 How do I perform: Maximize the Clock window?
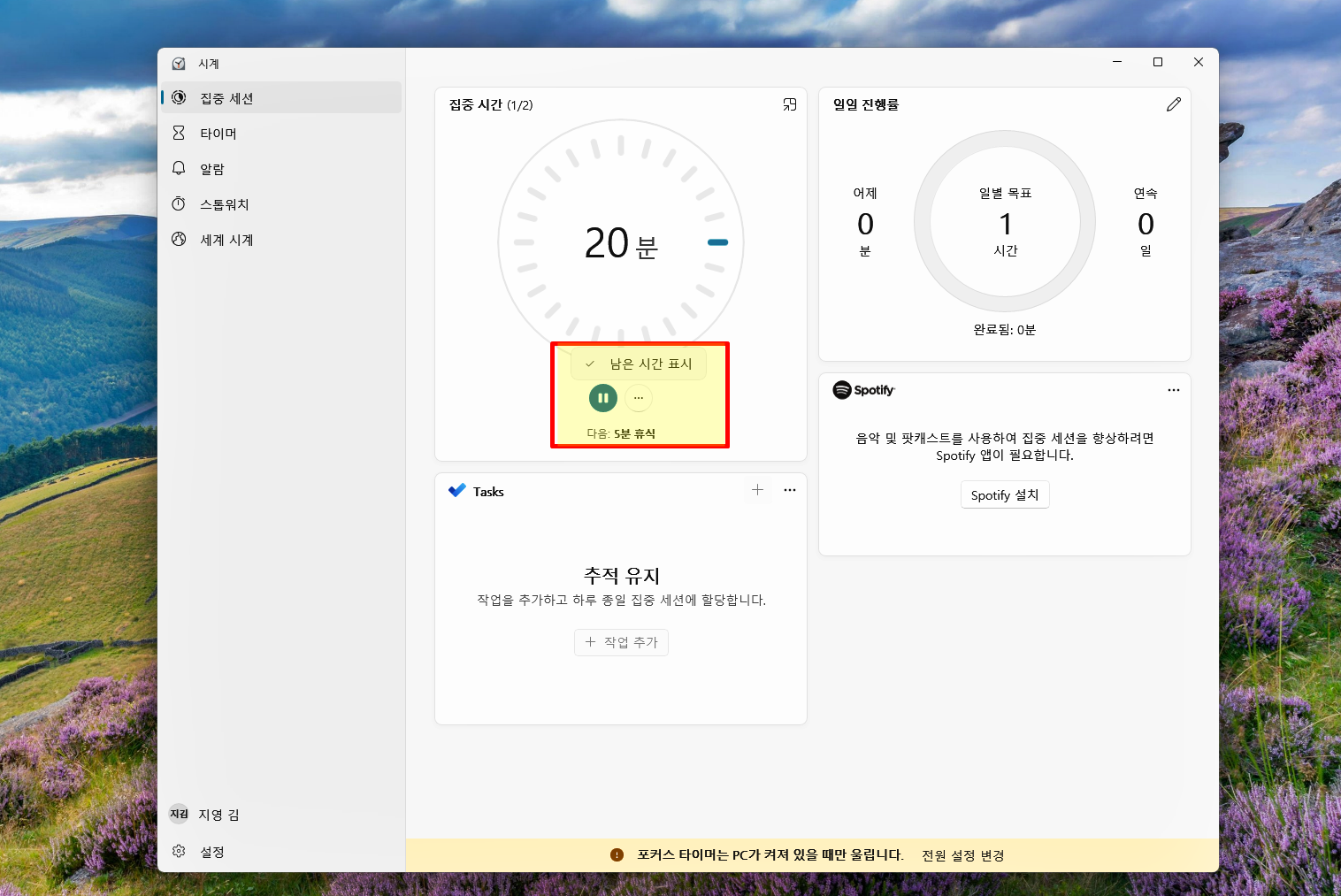click(x=1158, y=62)
